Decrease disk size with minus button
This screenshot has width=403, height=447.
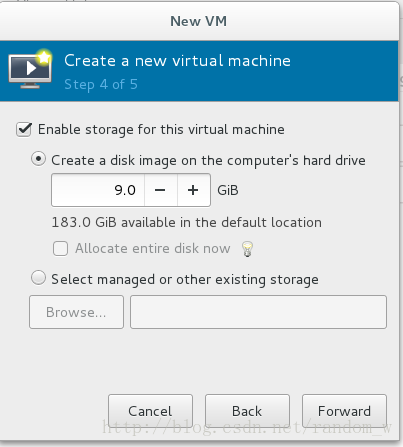pos(160,190)
